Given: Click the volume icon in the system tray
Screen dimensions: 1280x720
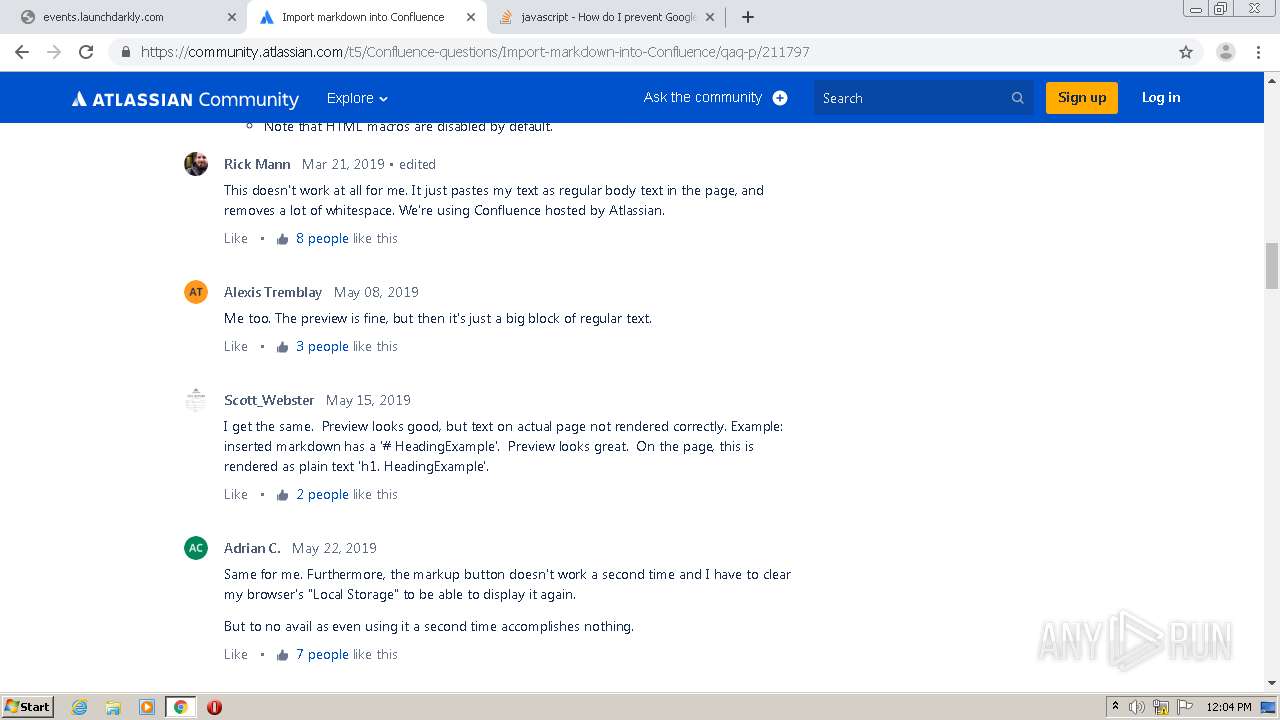Looking at the screenshot, I should (1137, 707).
